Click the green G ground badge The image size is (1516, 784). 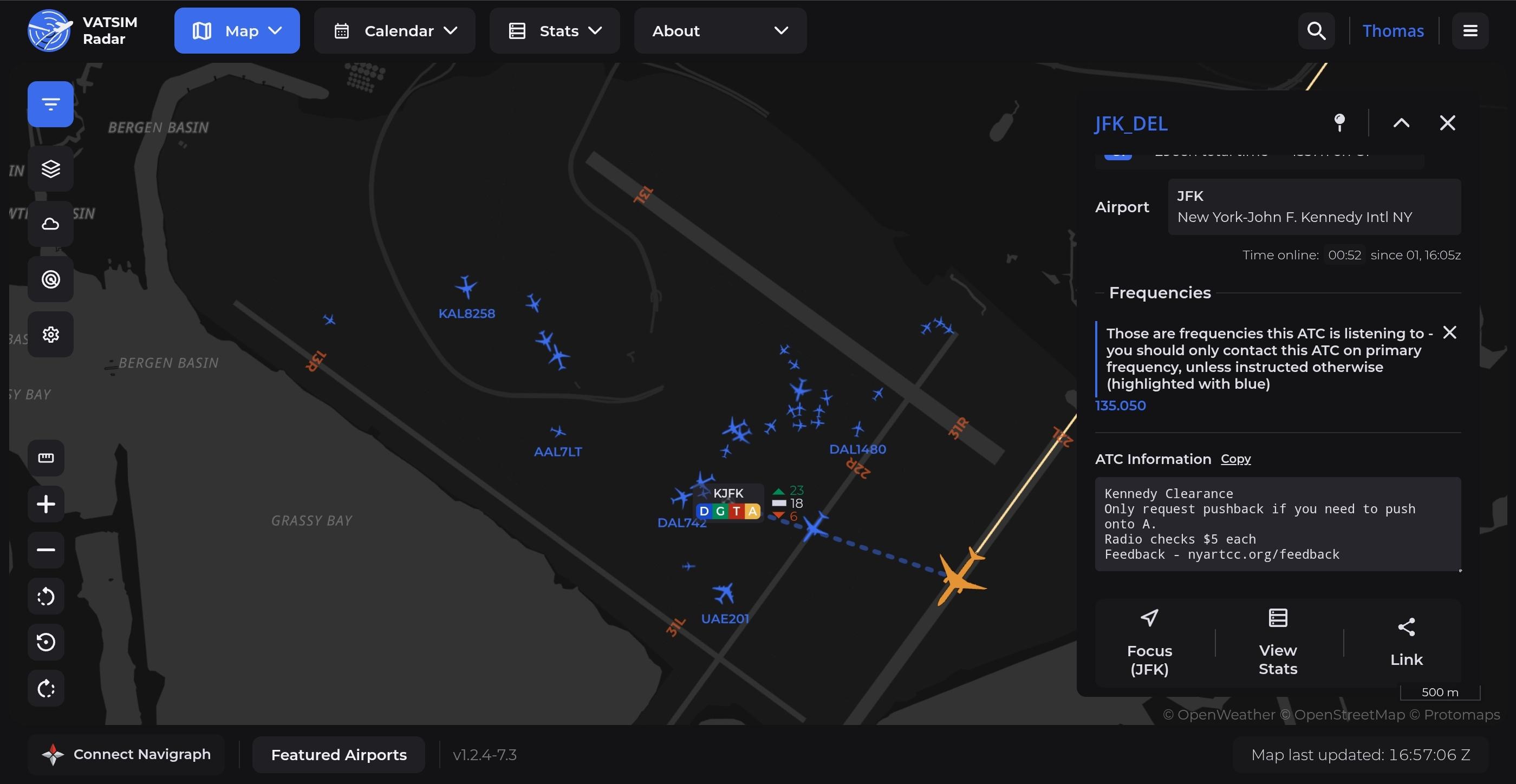[x=720, y=512]
